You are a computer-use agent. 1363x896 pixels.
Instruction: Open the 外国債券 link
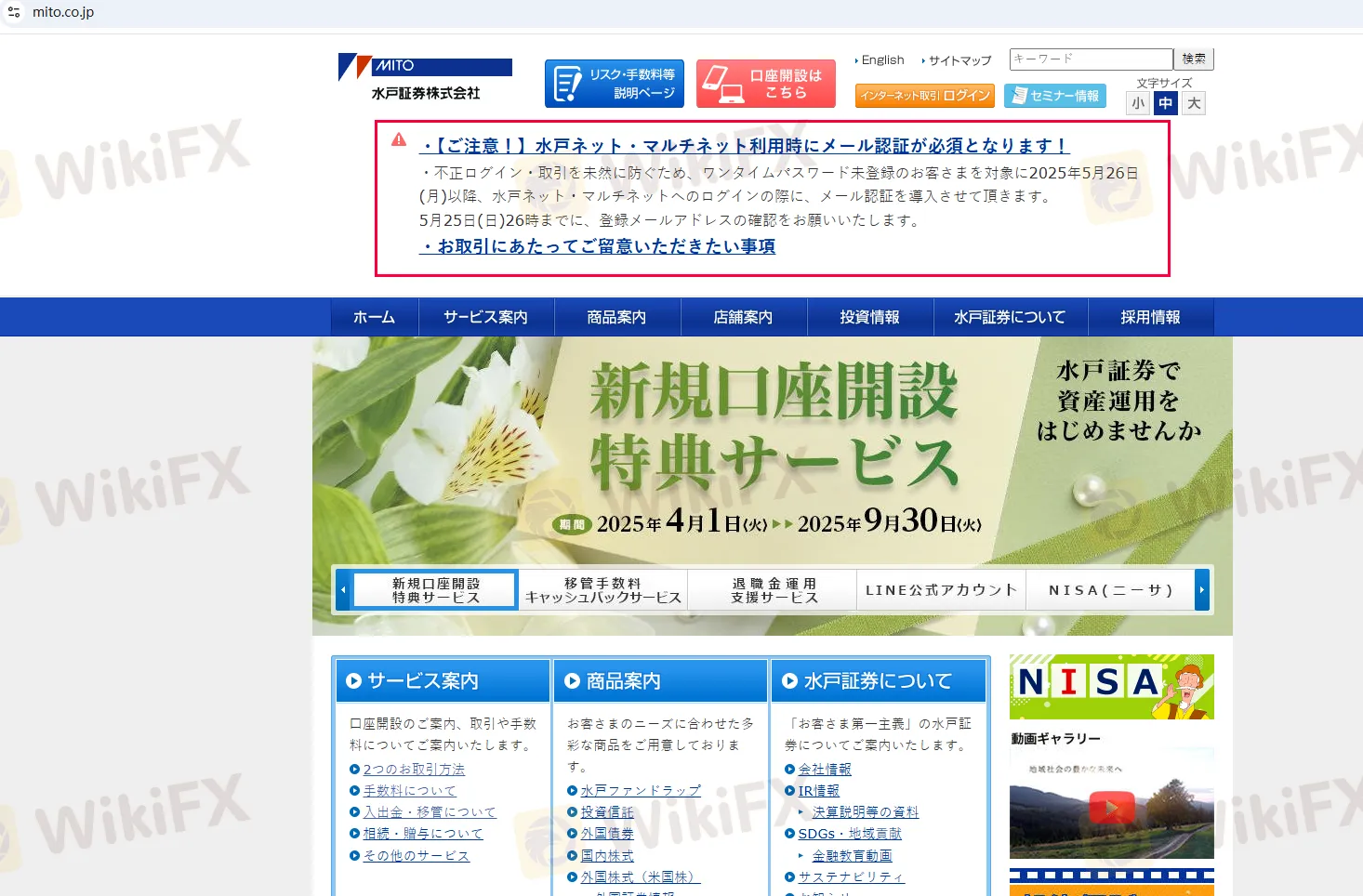tap(607, 834)
